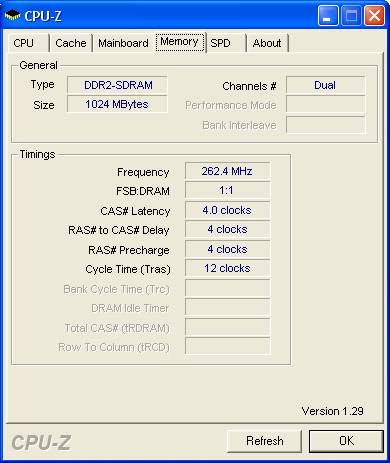Image resolution: width=390 pixels, height=463 pixels.
Task: Click the CAS# Latency 4.0 clocks field
Action: (x=227, y=210)
